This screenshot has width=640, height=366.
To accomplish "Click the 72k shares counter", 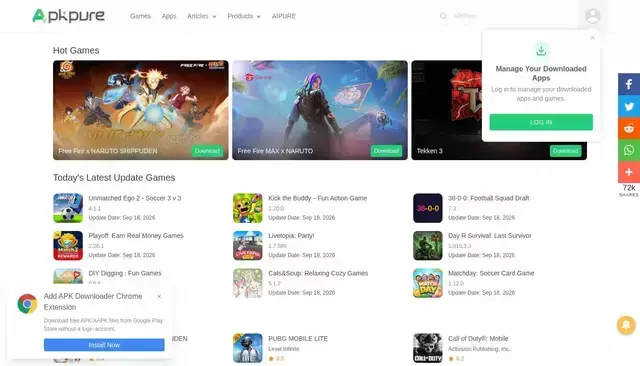I will click(629, 190).
